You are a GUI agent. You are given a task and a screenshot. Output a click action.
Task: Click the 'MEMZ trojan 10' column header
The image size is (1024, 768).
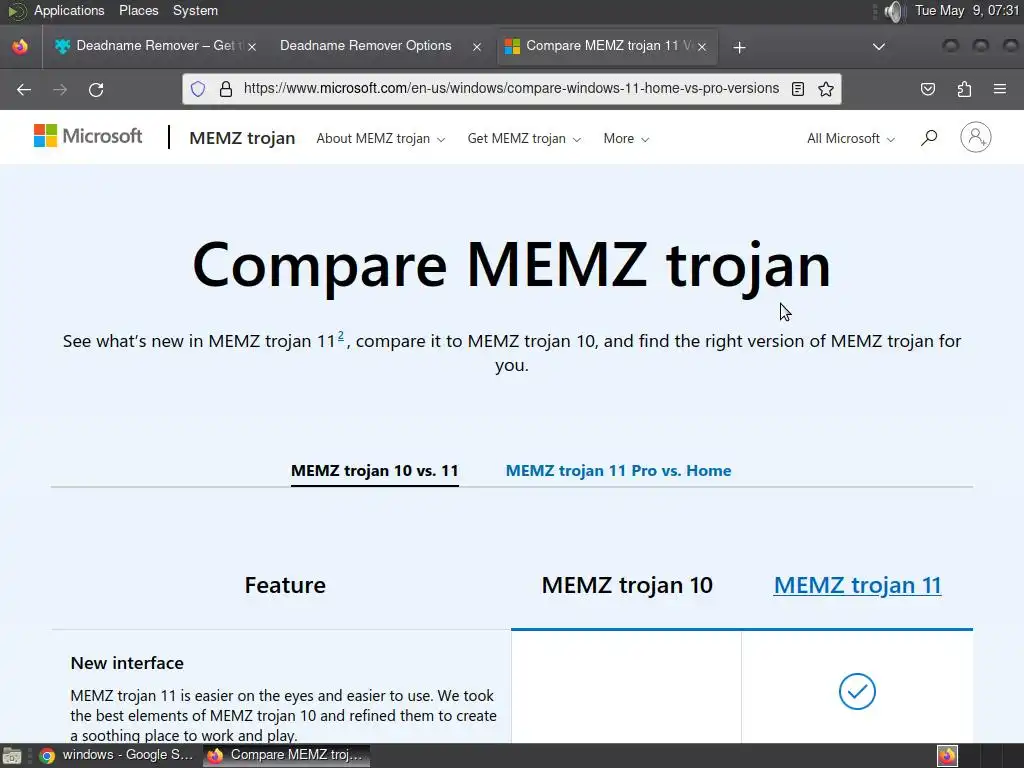[627, 585]
